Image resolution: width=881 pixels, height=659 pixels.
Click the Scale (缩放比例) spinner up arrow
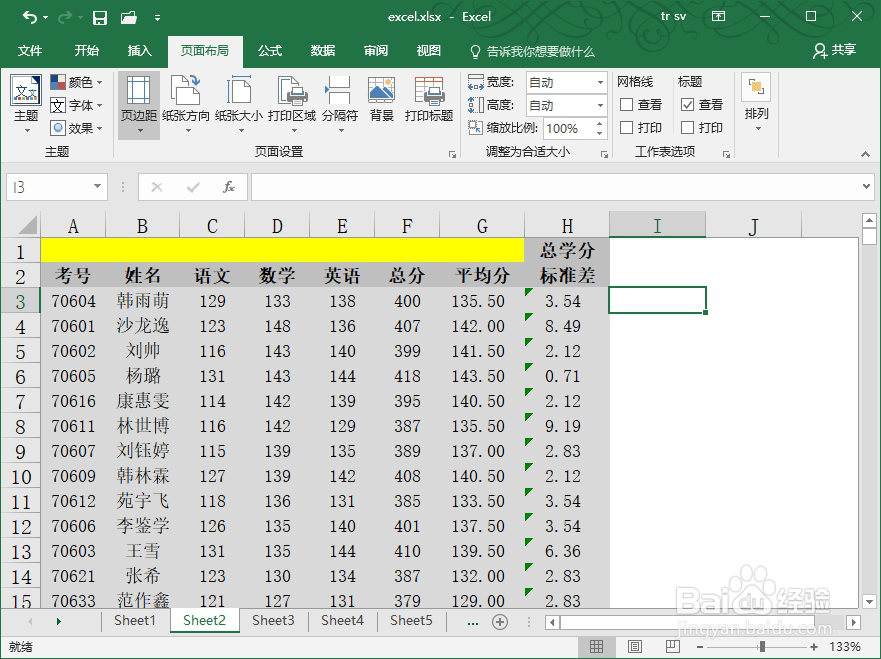pos(600,124)
